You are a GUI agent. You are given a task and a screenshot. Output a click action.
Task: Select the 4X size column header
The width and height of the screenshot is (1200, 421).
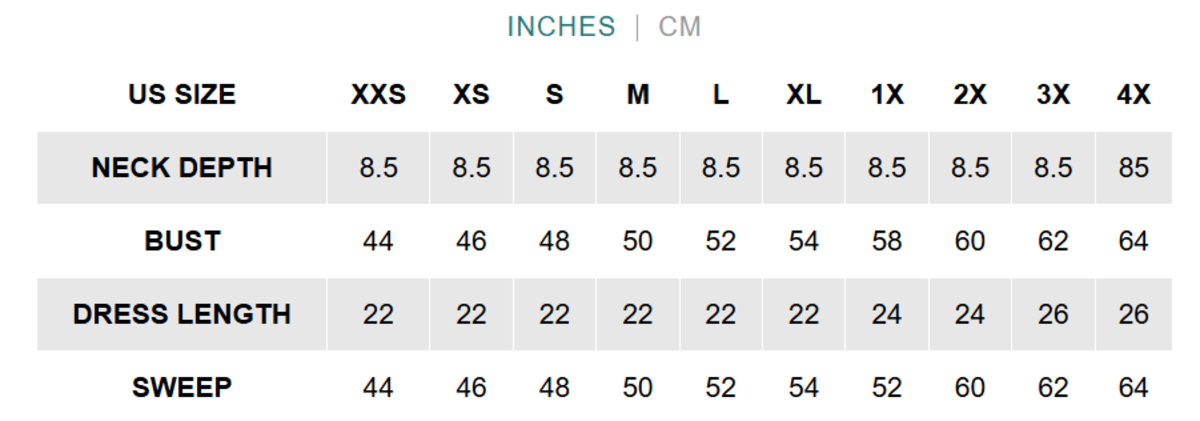click(x=1134, y=95)
